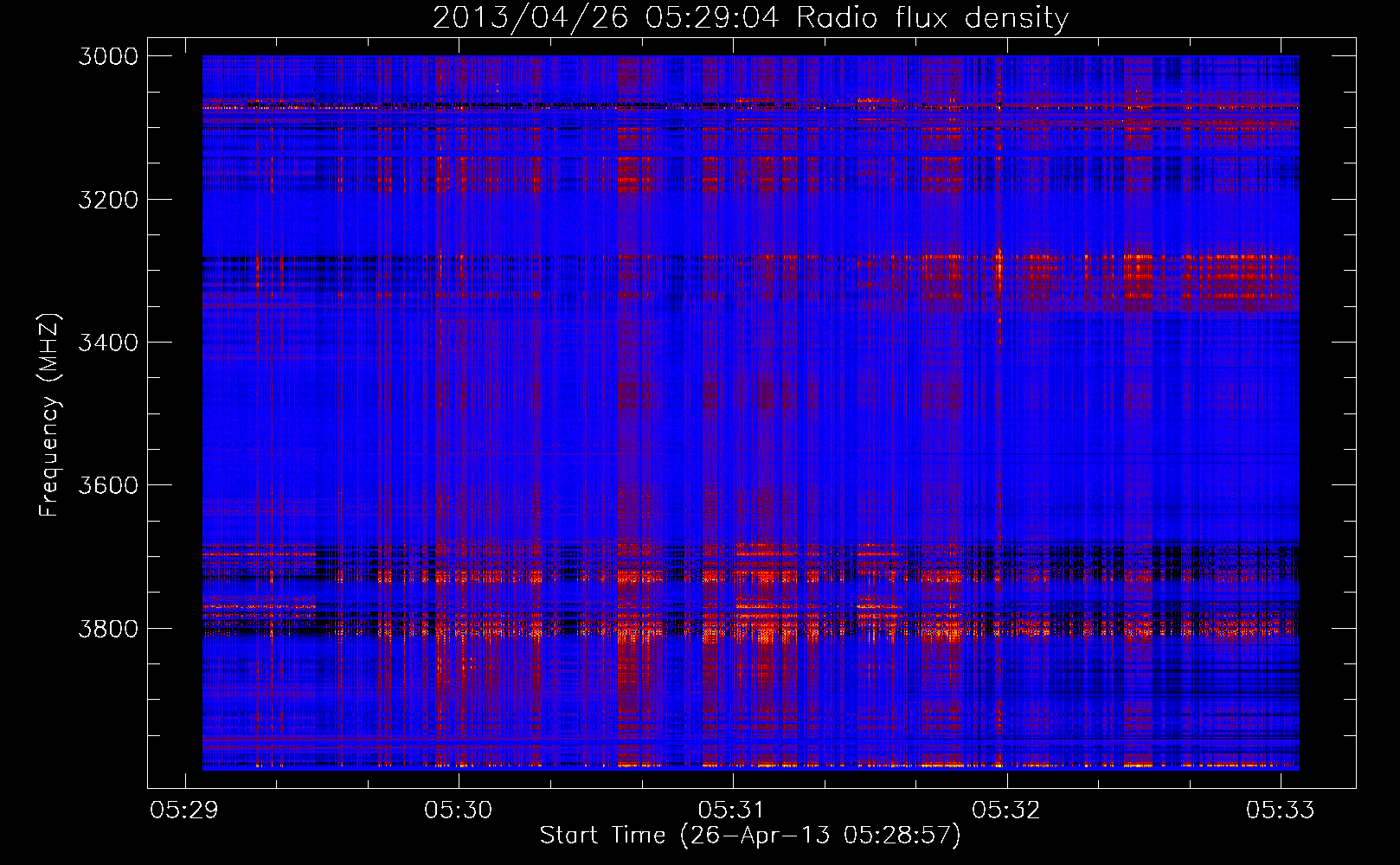The image size is (1400, 865).
Task: Click the 3000 frequency axis label
Action: click(108, 56)
